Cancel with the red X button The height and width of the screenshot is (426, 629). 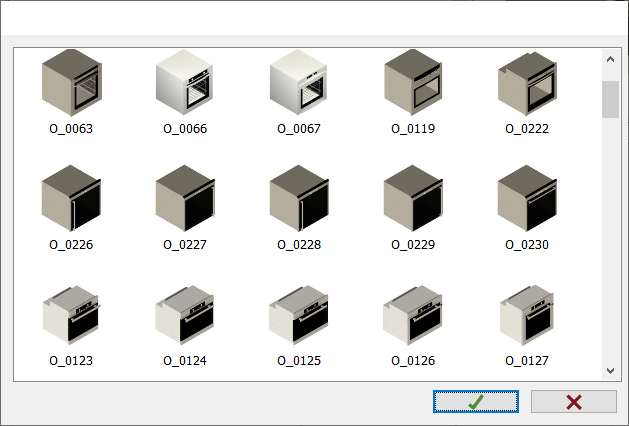tap(574, 402)
